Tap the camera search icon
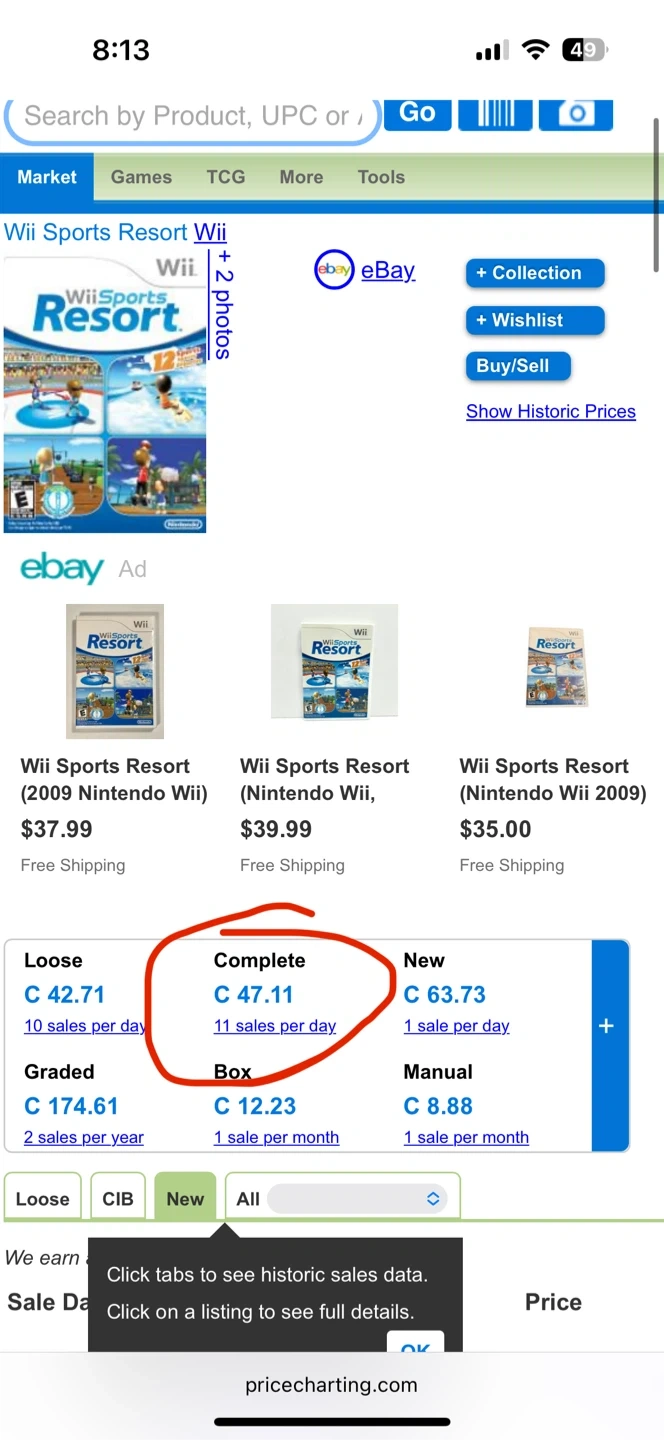Viewport: 664px width, 1440px height. tap(575, 113)
